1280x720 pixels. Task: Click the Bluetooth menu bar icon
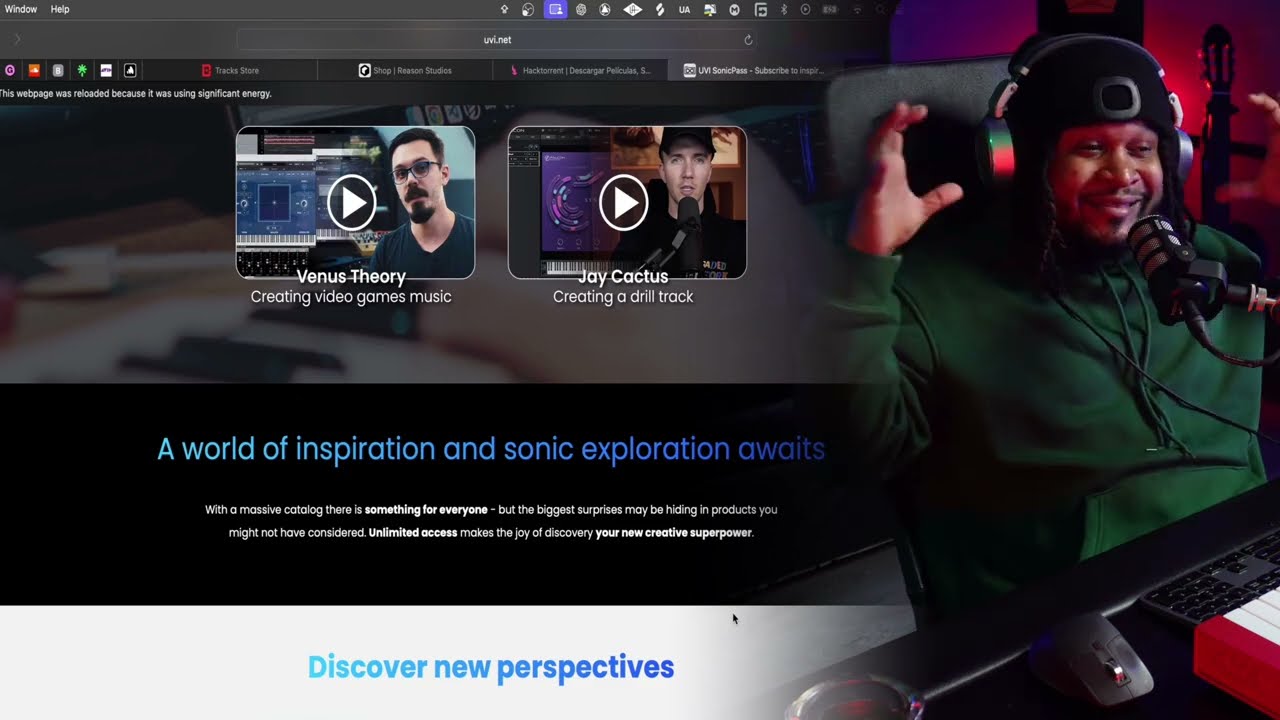pos(783,9)
